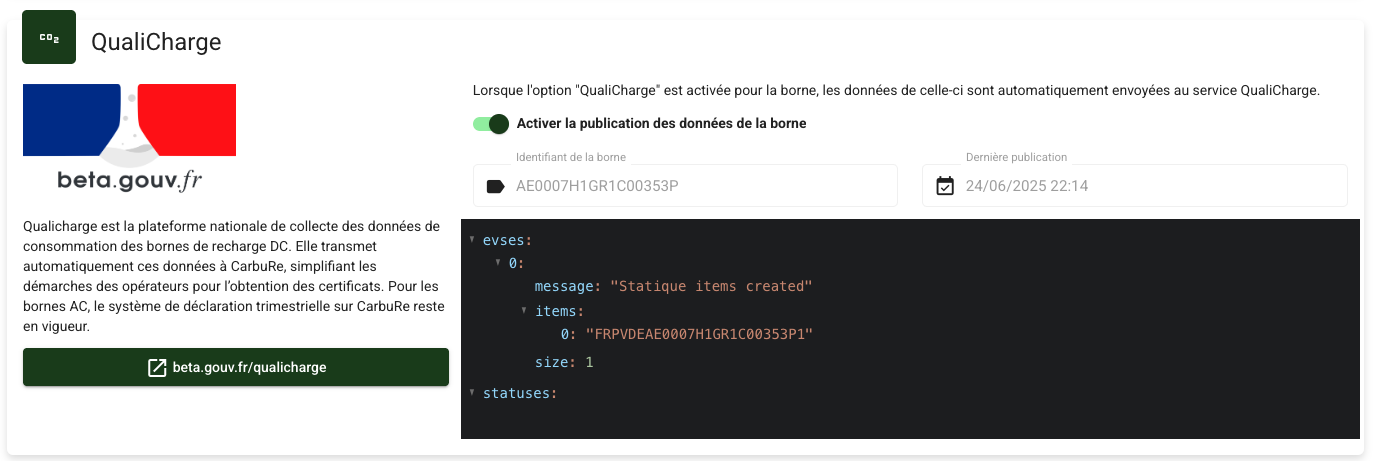Screen dimensions: 1375x461
Task: Click the calendar icon in Dernière publication field
Action: tap(945, 186)
